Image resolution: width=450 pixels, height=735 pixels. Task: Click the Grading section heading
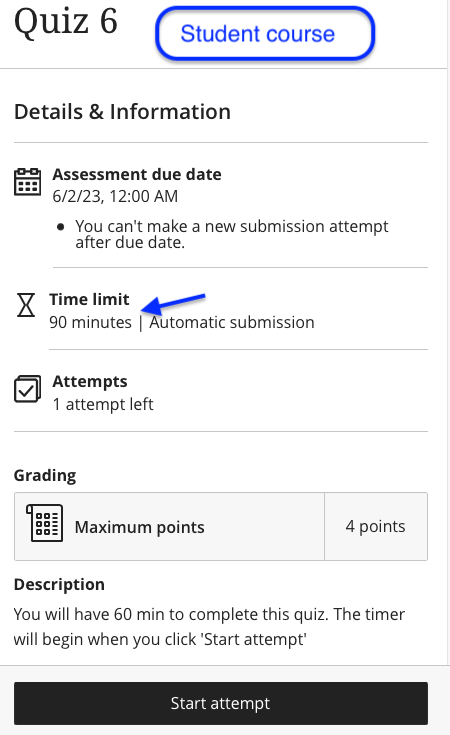point(45,475)
